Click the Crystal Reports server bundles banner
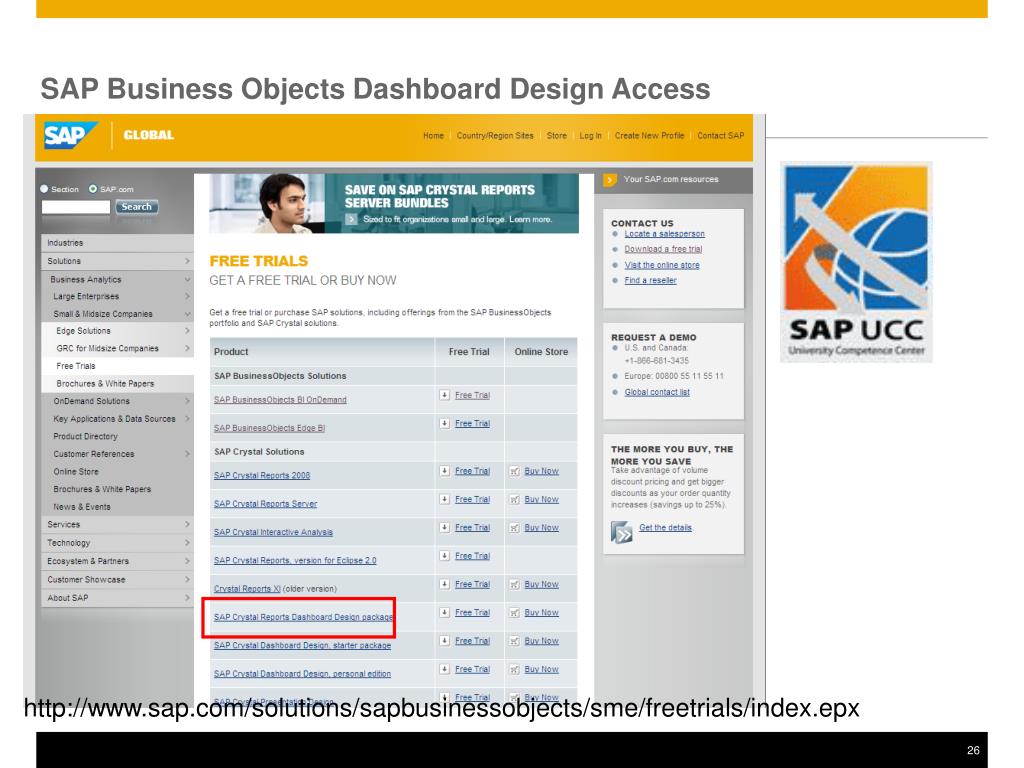1024x768 pixels. click(x=393, y=203)
